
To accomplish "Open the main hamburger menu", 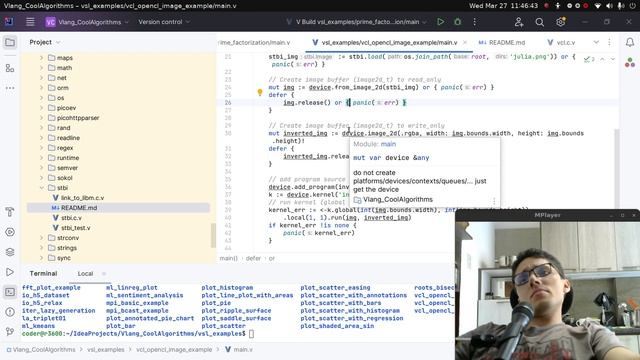I will click(30, 22).
